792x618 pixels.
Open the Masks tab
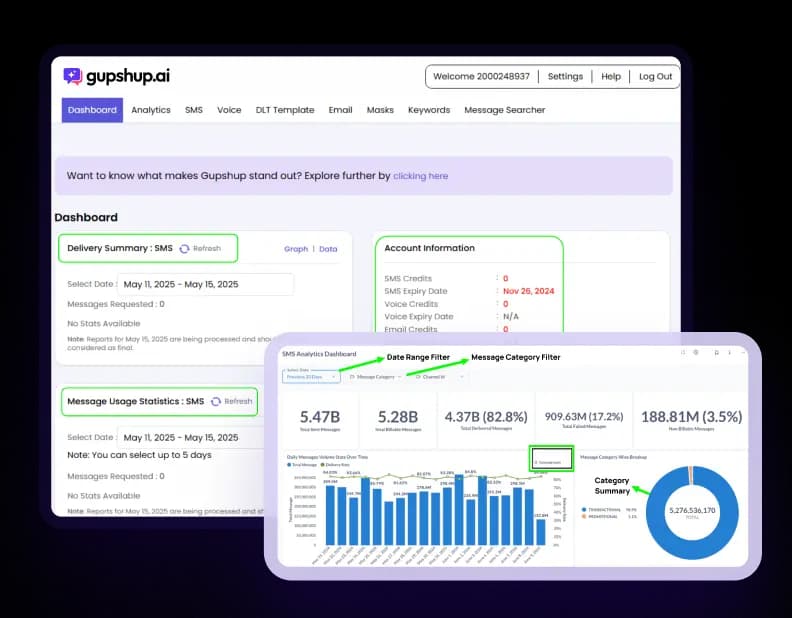pos(380,110)
